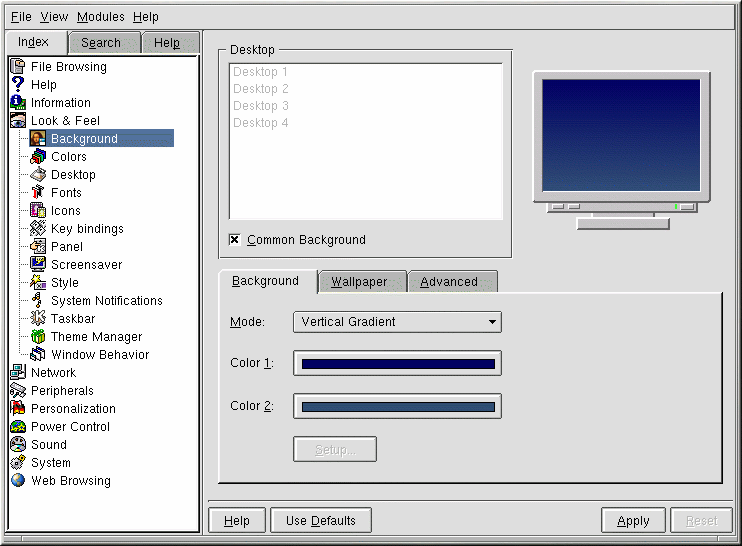Click the Key bindings icon
Image resolution: width=742 pixels, height=546 pixels.
click(38, 229)
